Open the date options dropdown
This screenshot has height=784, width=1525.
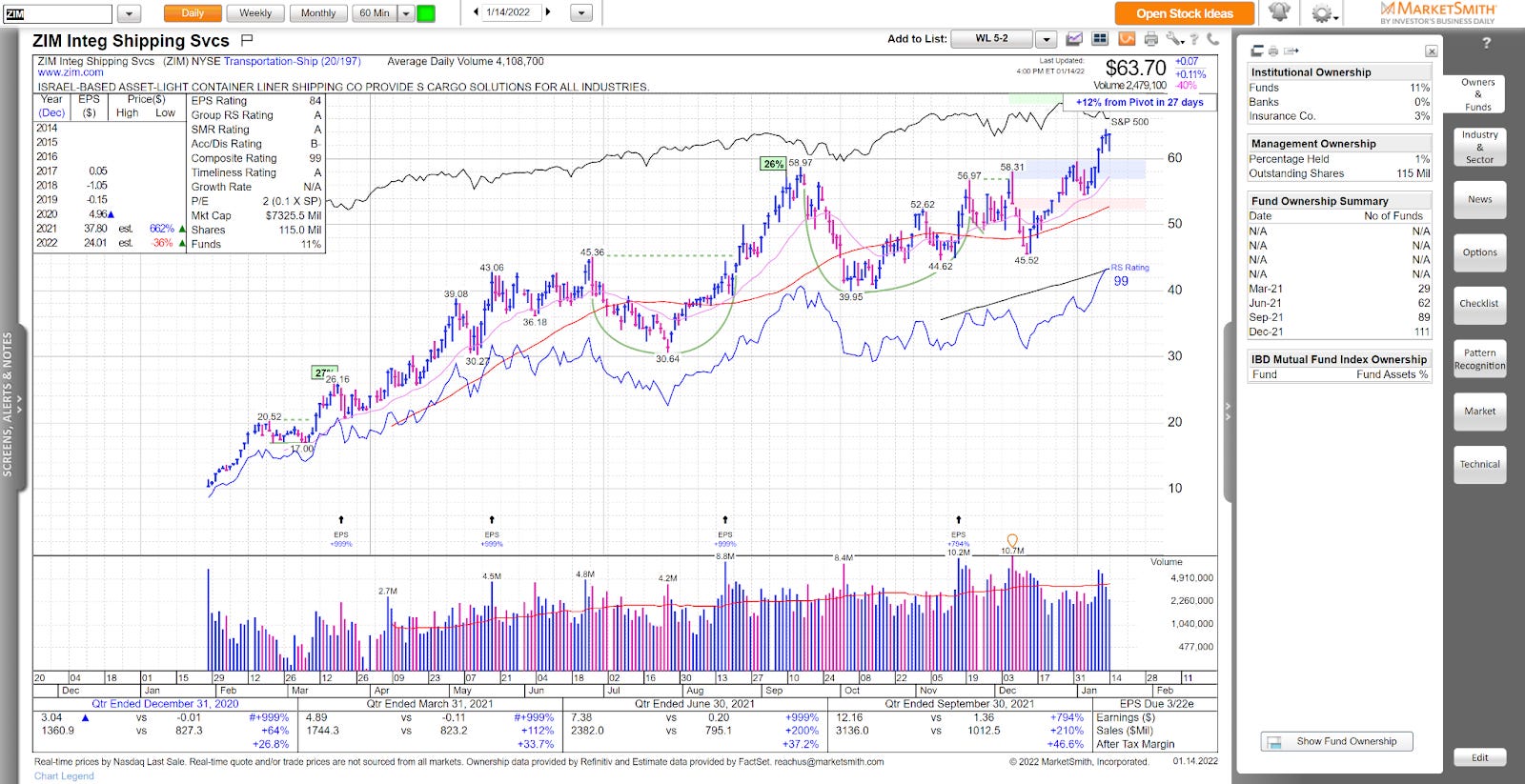click(x=581, y=13)
